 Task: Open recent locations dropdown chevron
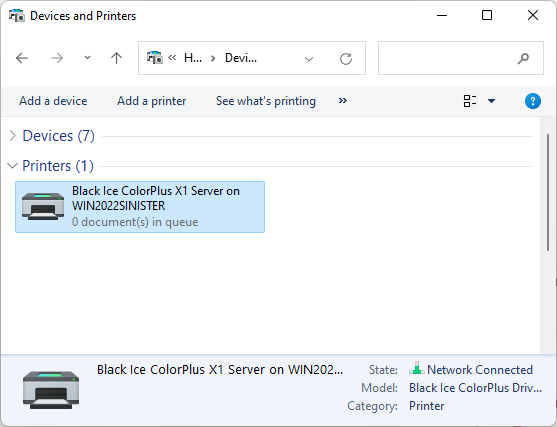coord(87,58)
